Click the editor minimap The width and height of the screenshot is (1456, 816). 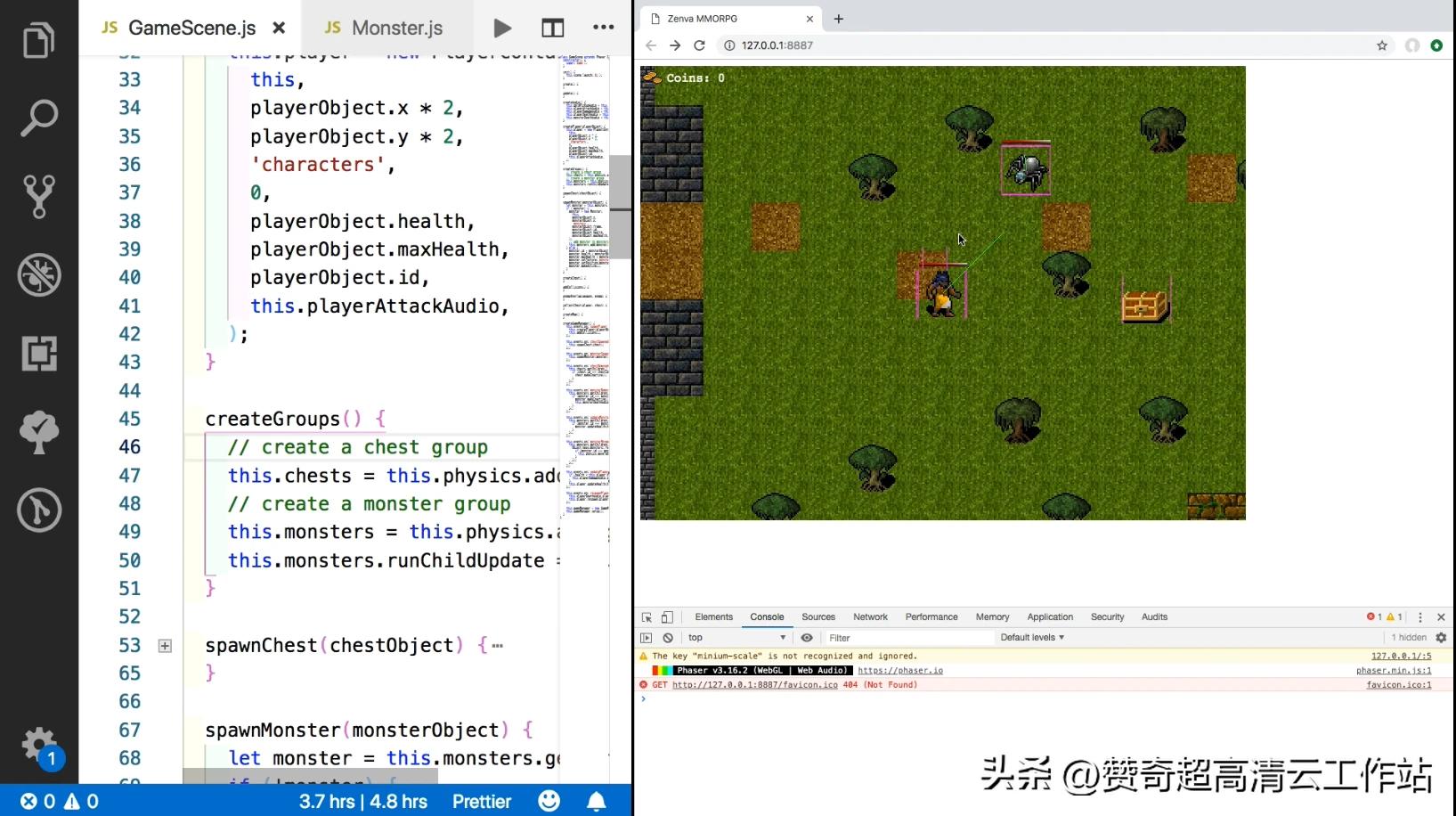point(585,285)
